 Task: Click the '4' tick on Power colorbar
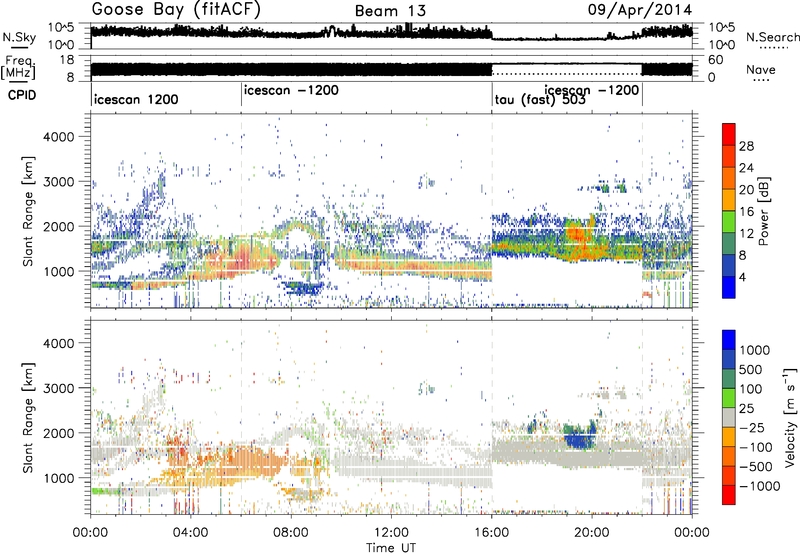click(x=743, y=277)
